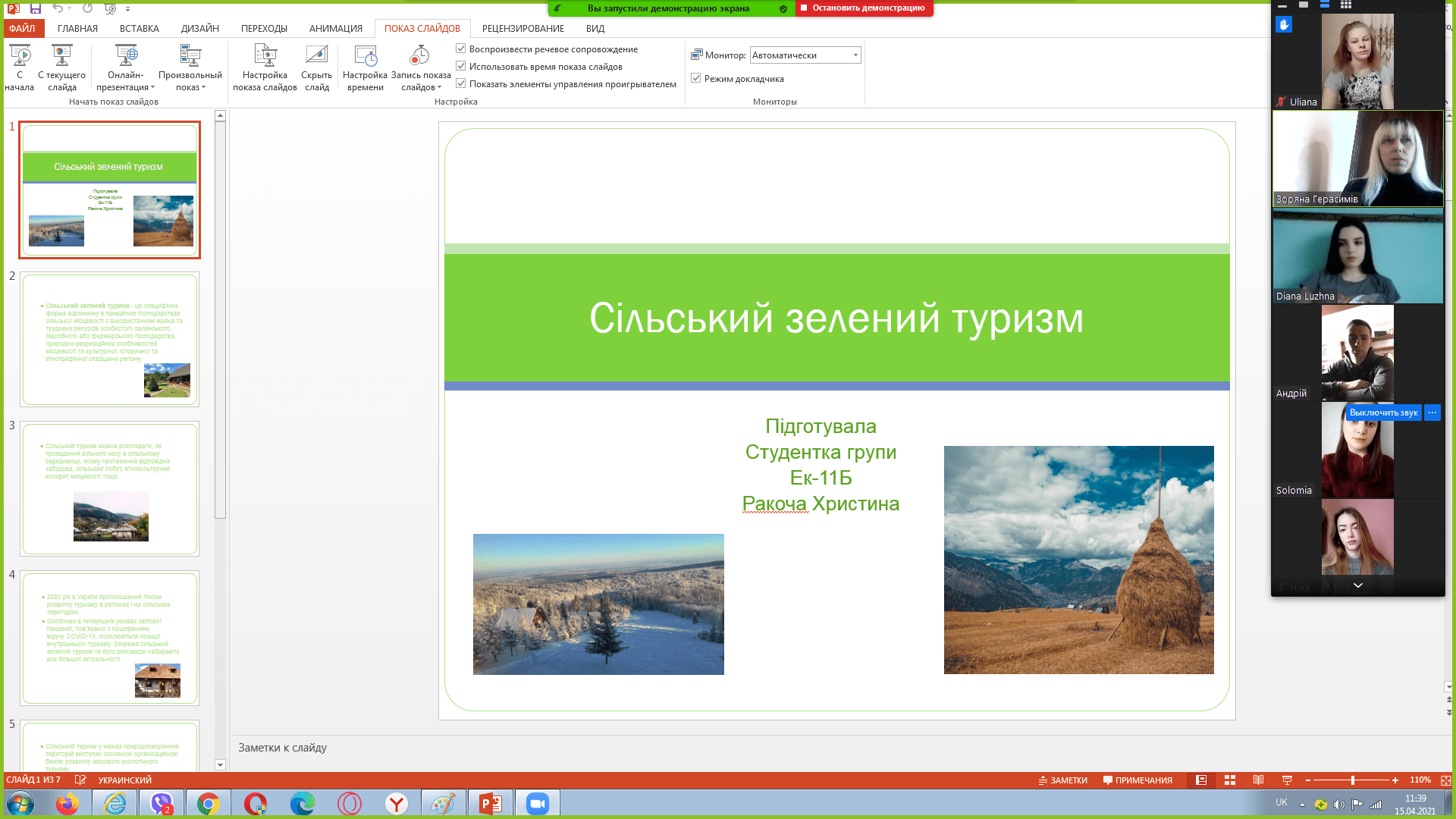The height and width of the screenshot is (819, 1456).
Task: Click slide panel scroll up arrow
Action: pyautogui.click(x=220, y=116)
